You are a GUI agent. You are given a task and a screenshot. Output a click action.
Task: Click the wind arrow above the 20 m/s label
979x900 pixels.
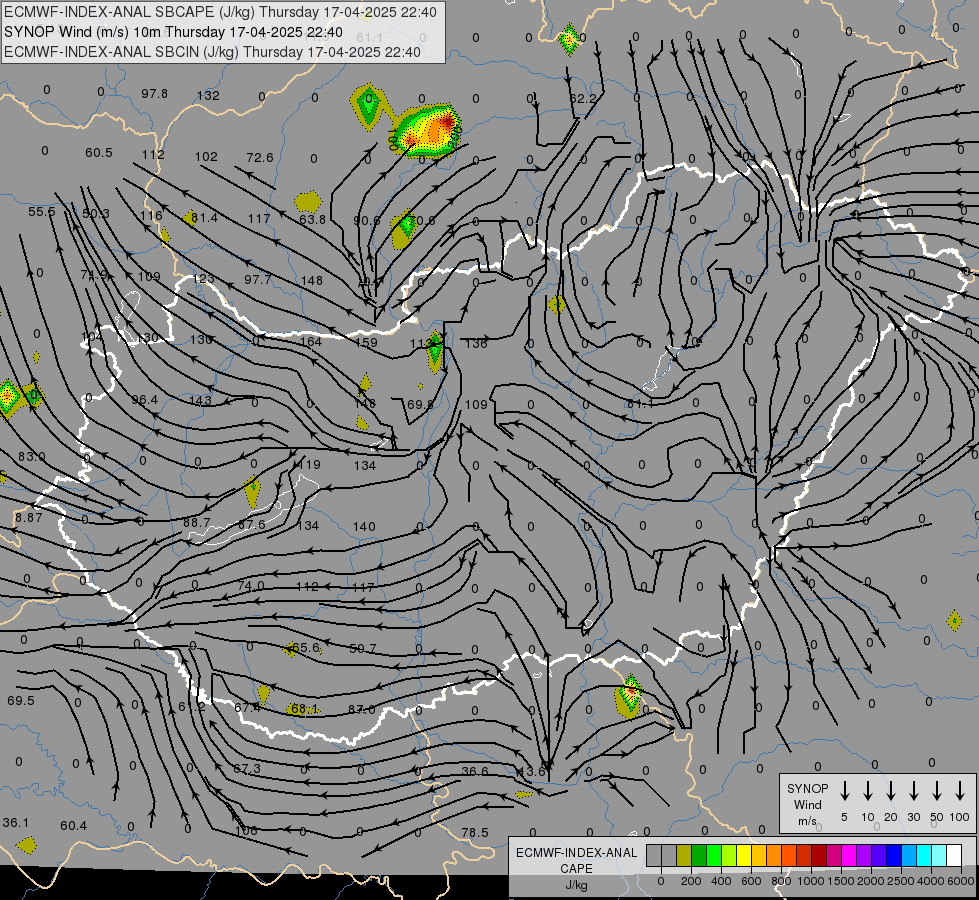pyautogui.click(x=891, y=791)
